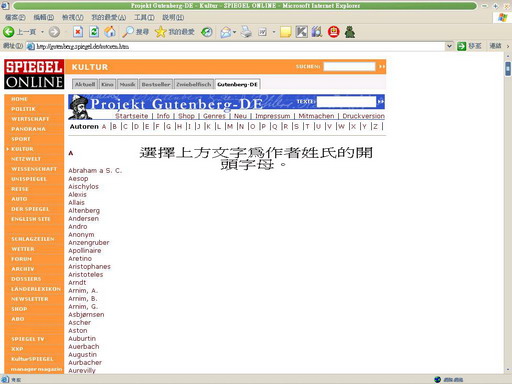
Task: Click the green Refresh page icon
Action: pos(94,32)
